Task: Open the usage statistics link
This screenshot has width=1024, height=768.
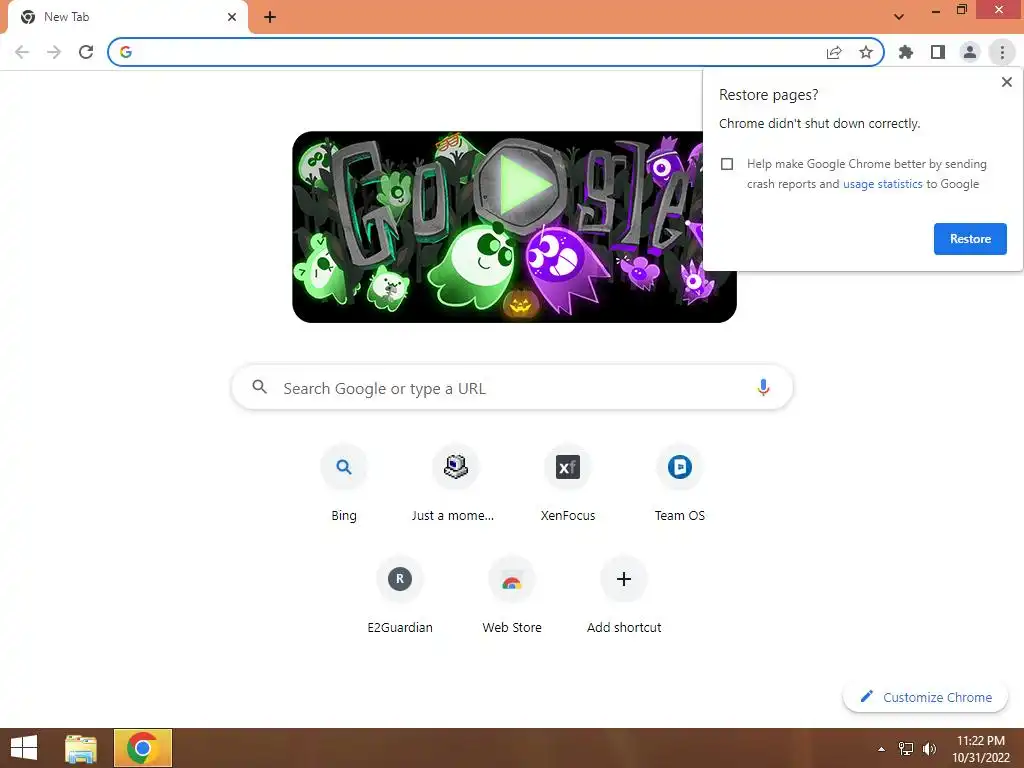Action: (x=882, y=184)
